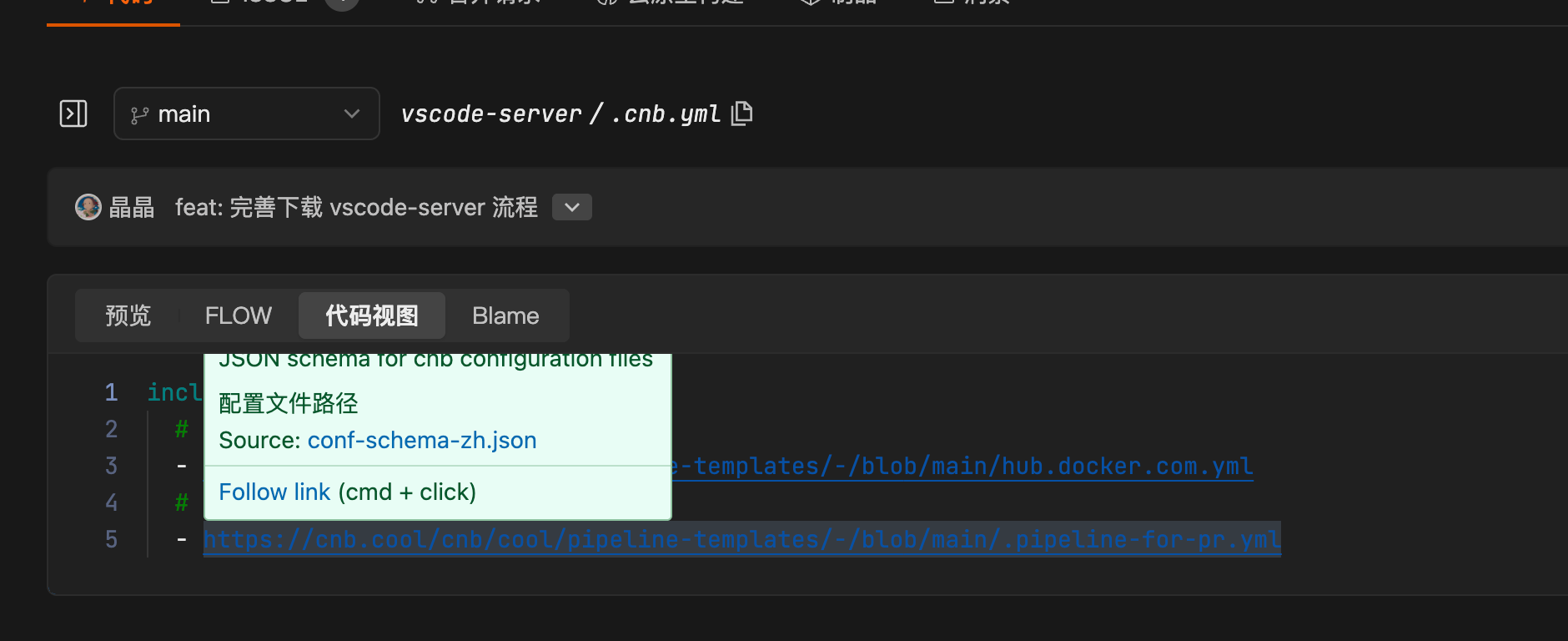Open the vscode-server breadcrumb folder
Screen dimensions: 1568x641
point(490,114)
